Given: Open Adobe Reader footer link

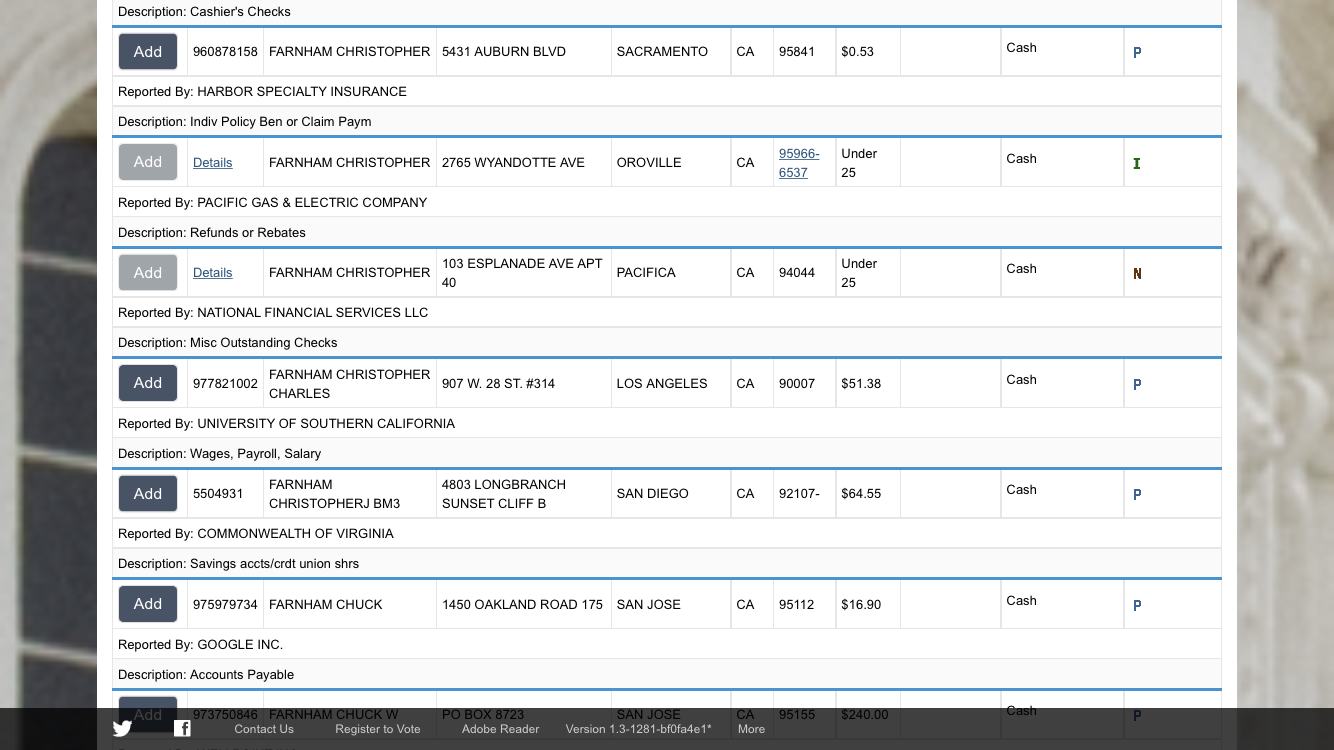Looking at the screenshot, I should pyautogui.click(x=500, y=729).
